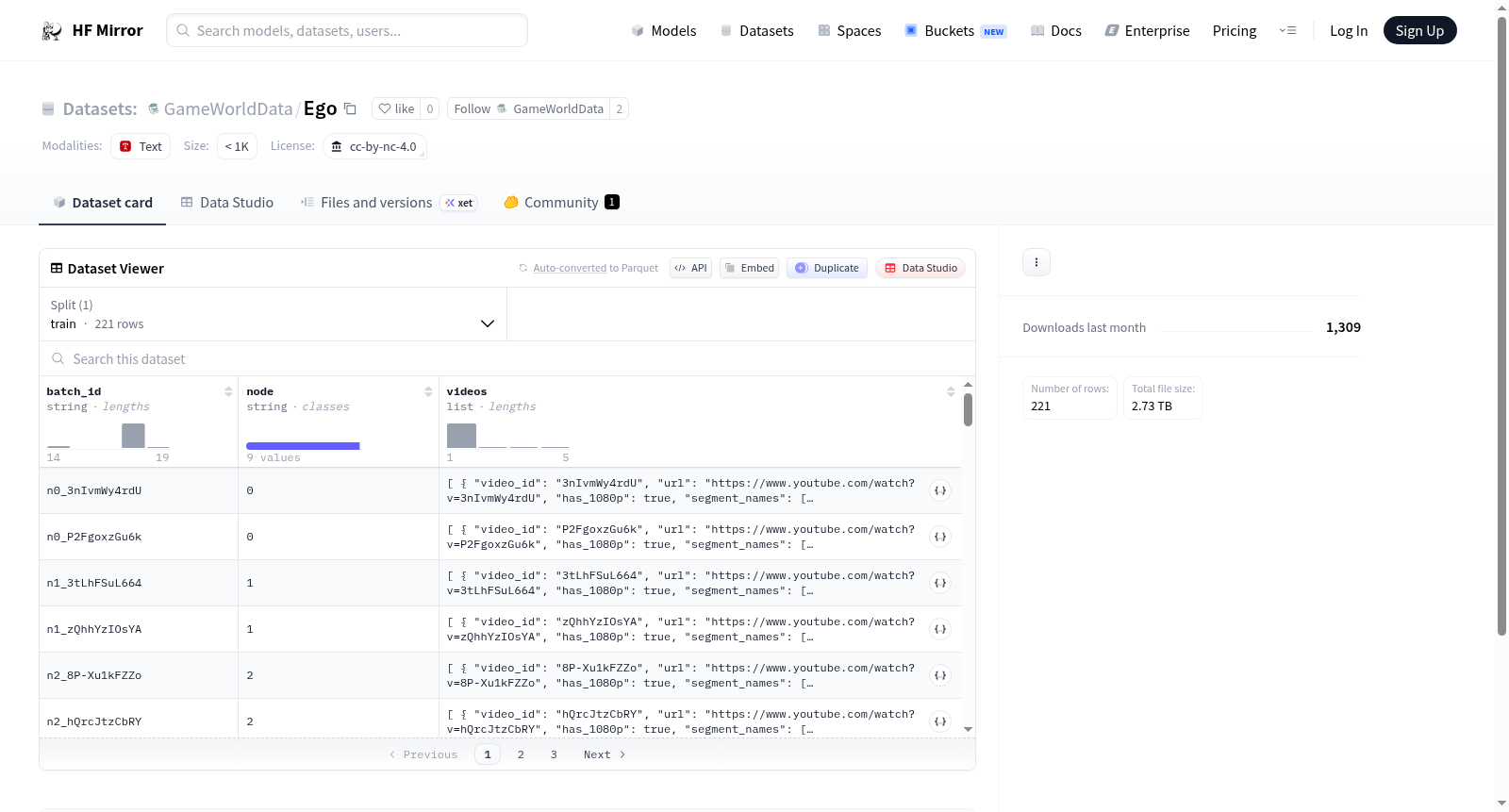Expand JSON for the n2_hQrcJtzCbRY row
Image resolution: width=1509 pixels, height=812 pixels.
(940, 721)
